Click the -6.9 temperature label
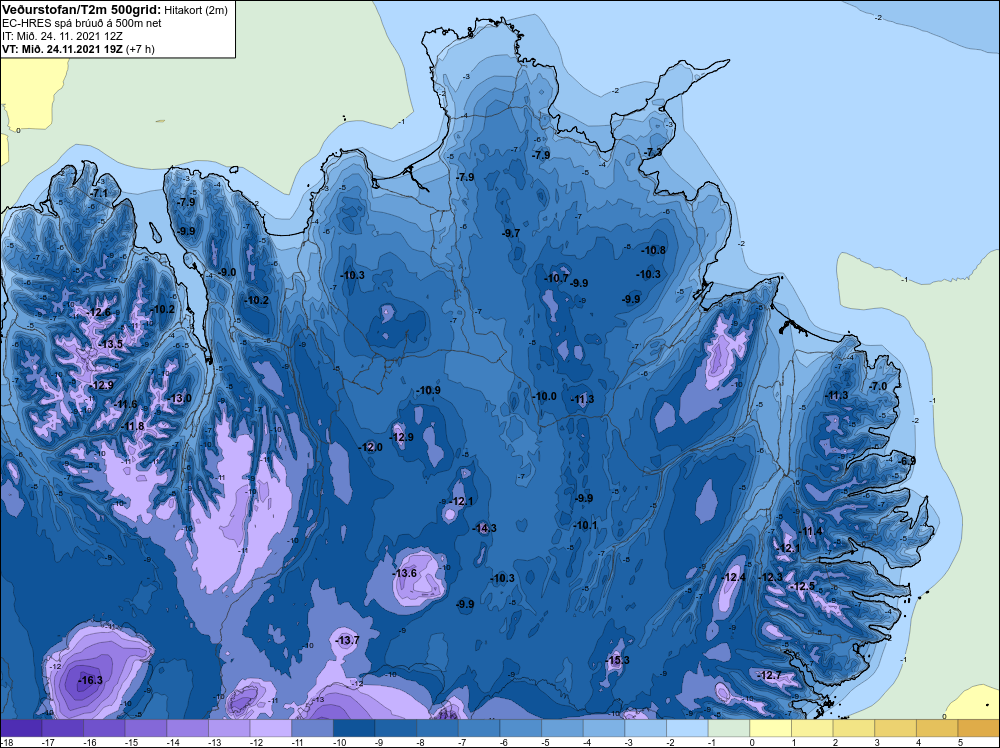The height and width of the screenshot is (748, 1000). [x=907, y=461]
